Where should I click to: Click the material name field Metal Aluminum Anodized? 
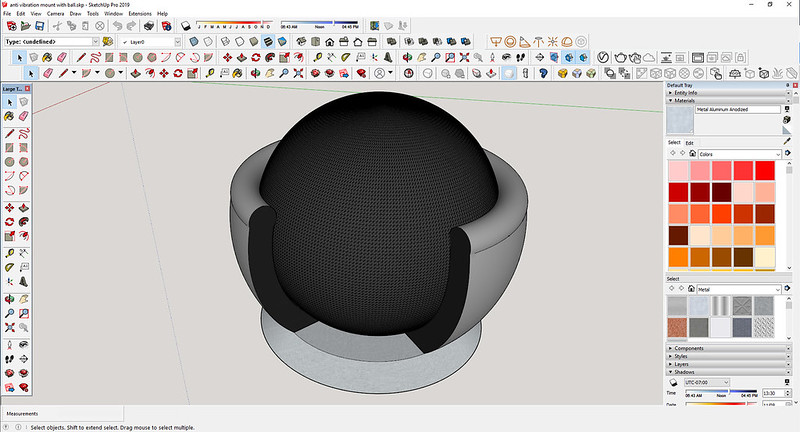click(x=738, y=109)
